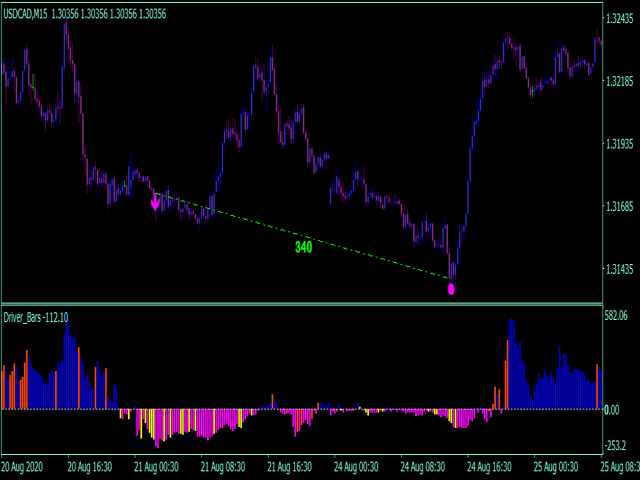This screenshot has width=640, height=480.
Task: Click the 20 Aug 16:30 time label
Action: (x=89, y=467)
